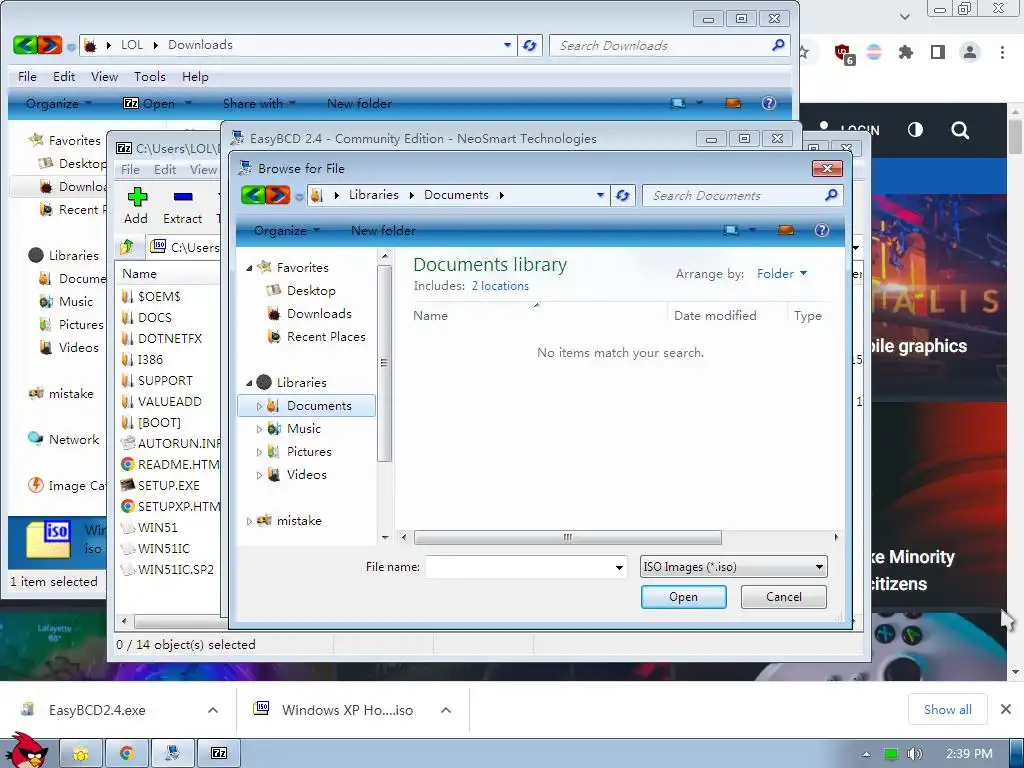
Task: Switch to EasyBCD from the taskbar
Action: click(x=173, y=754)
